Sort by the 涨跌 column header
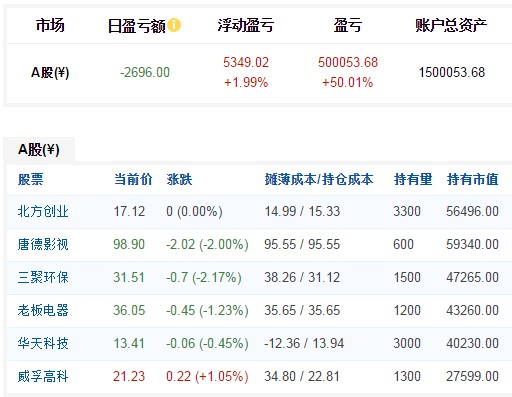The height and width of the screenshot is (397, 512). click(179, 179)
